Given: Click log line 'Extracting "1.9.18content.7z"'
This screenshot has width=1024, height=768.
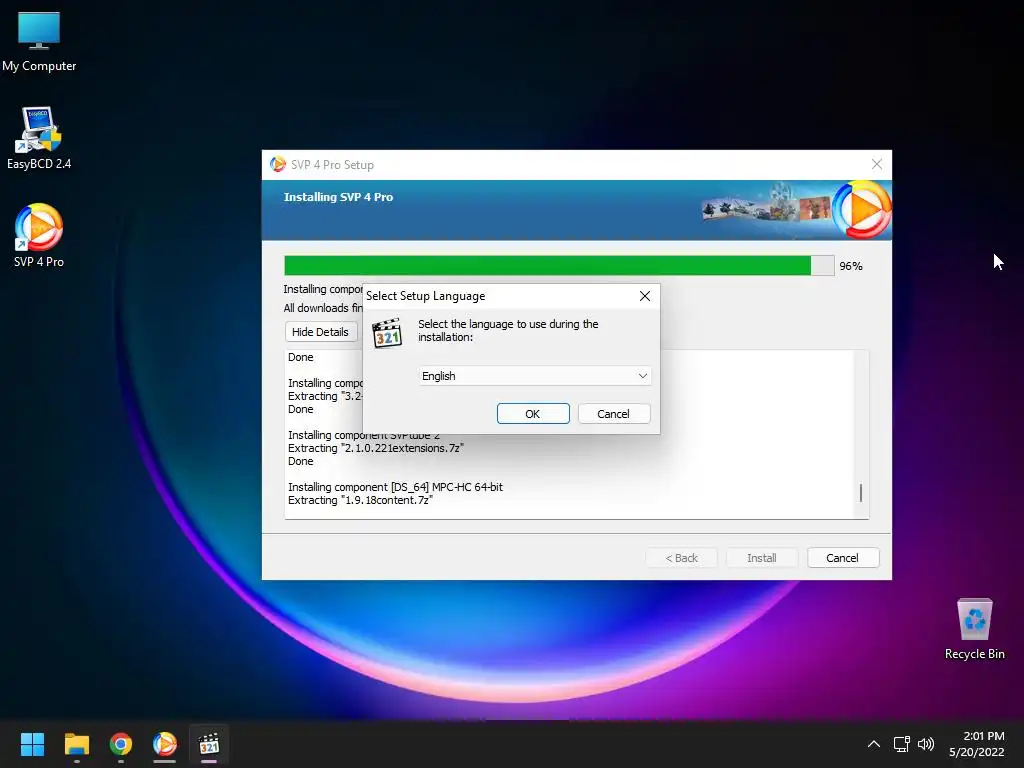Looking at the screenshot, I should point(360,500).
